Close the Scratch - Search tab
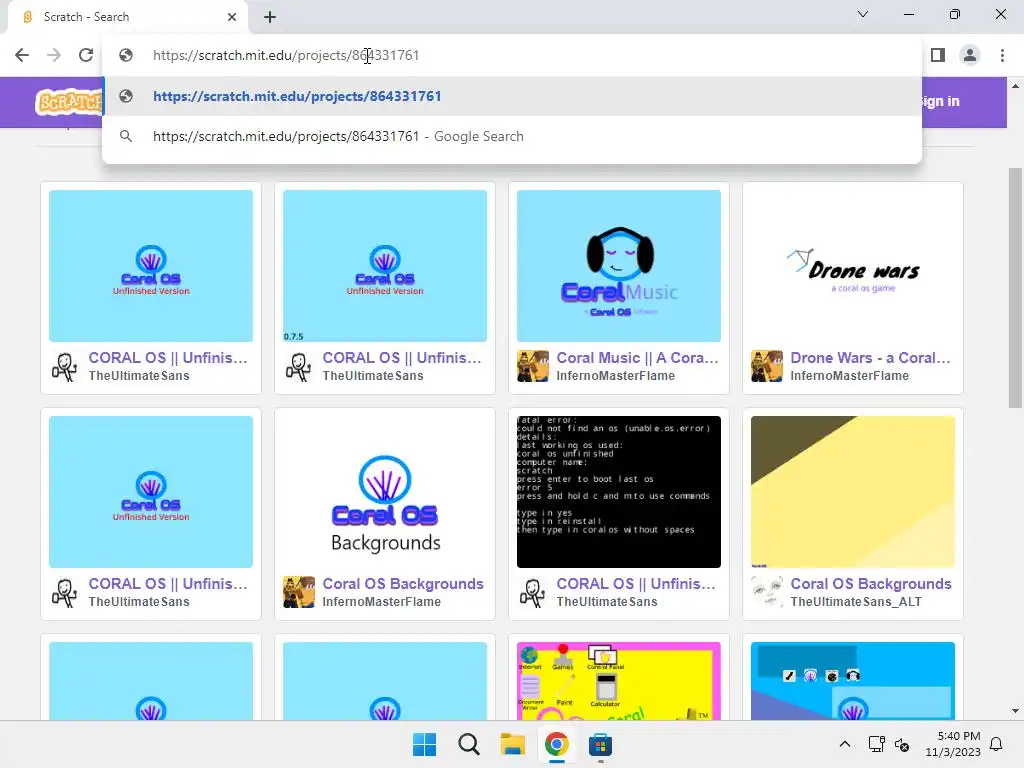Screen dimensions: 1024x768 [x=232, y=17]
